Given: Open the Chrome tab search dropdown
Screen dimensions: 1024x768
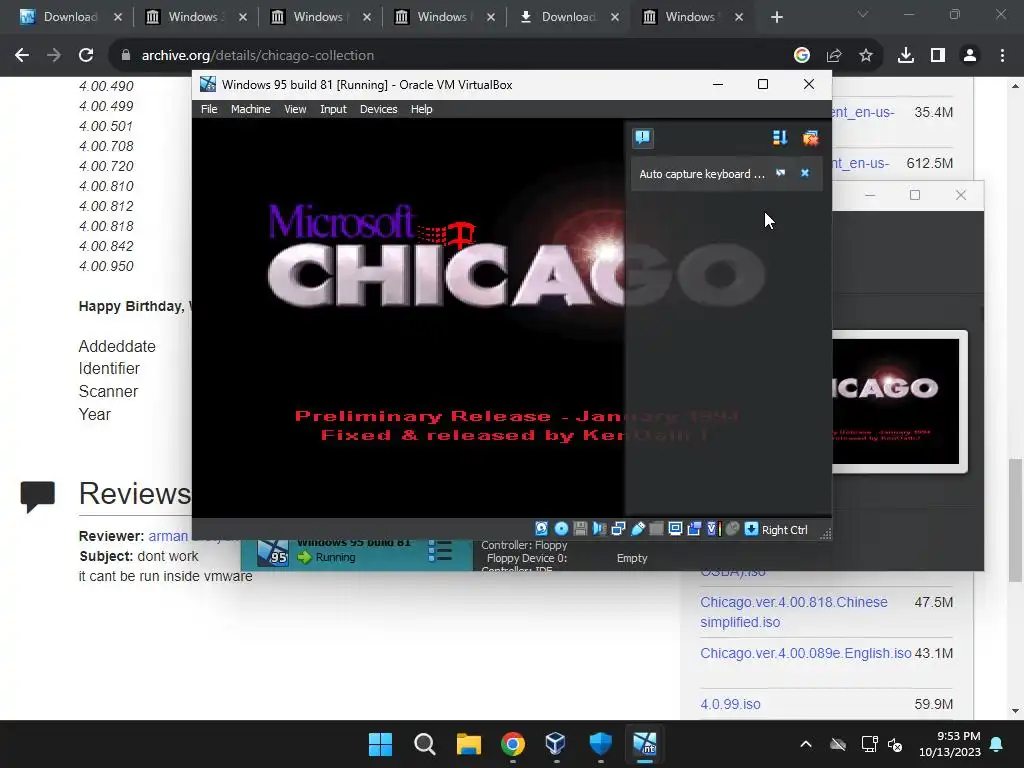Looking at the screenshot, I should pyautogui.click(x=863, y=14).
